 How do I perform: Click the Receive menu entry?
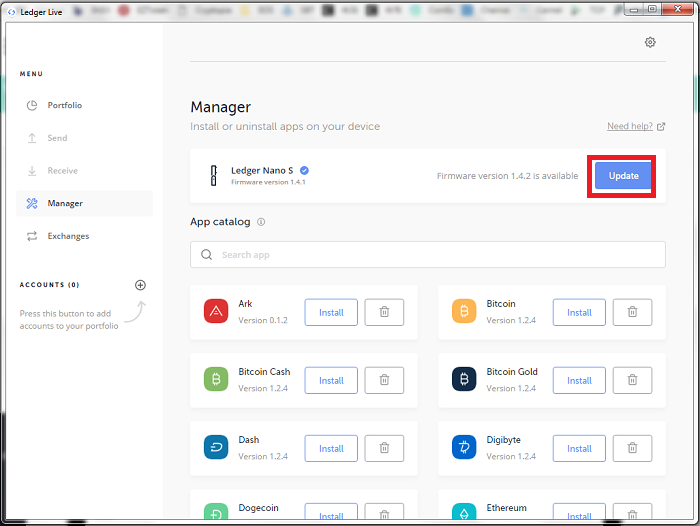[x=62, y=171]
